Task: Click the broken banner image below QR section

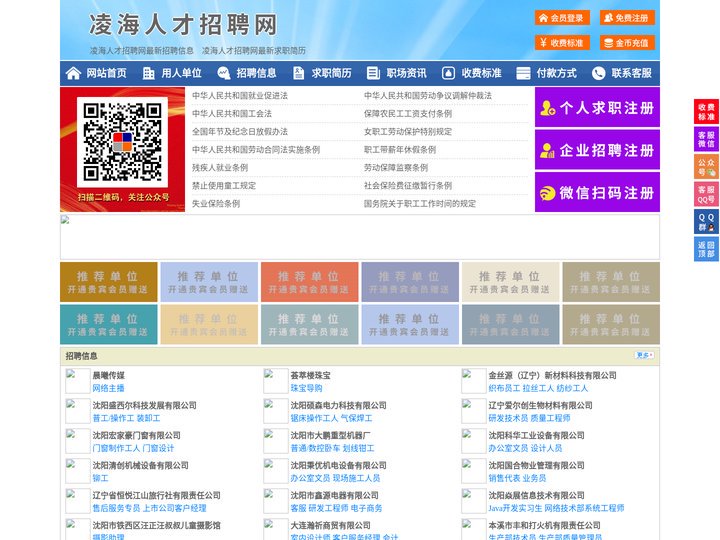Action: point(360,237)
